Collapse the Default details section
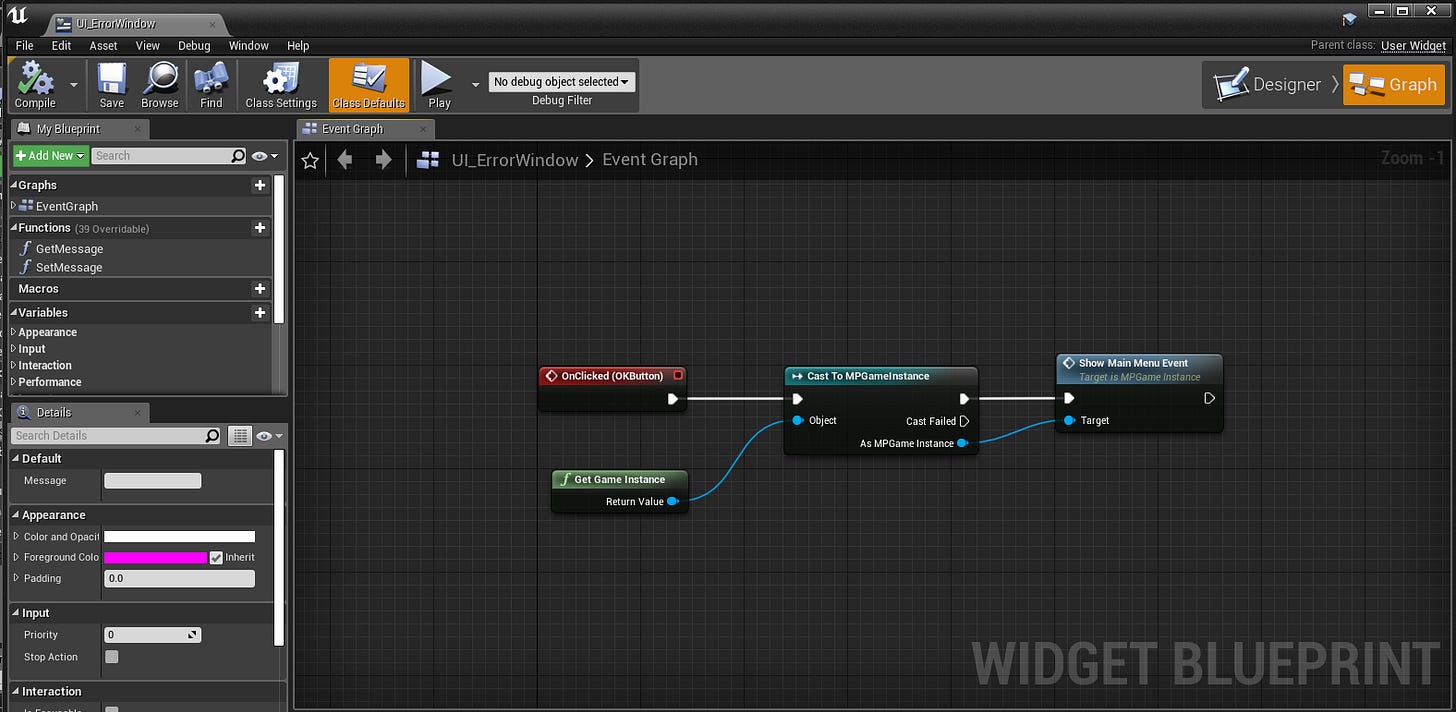The image size is (1456, 712). pos(15,458)
